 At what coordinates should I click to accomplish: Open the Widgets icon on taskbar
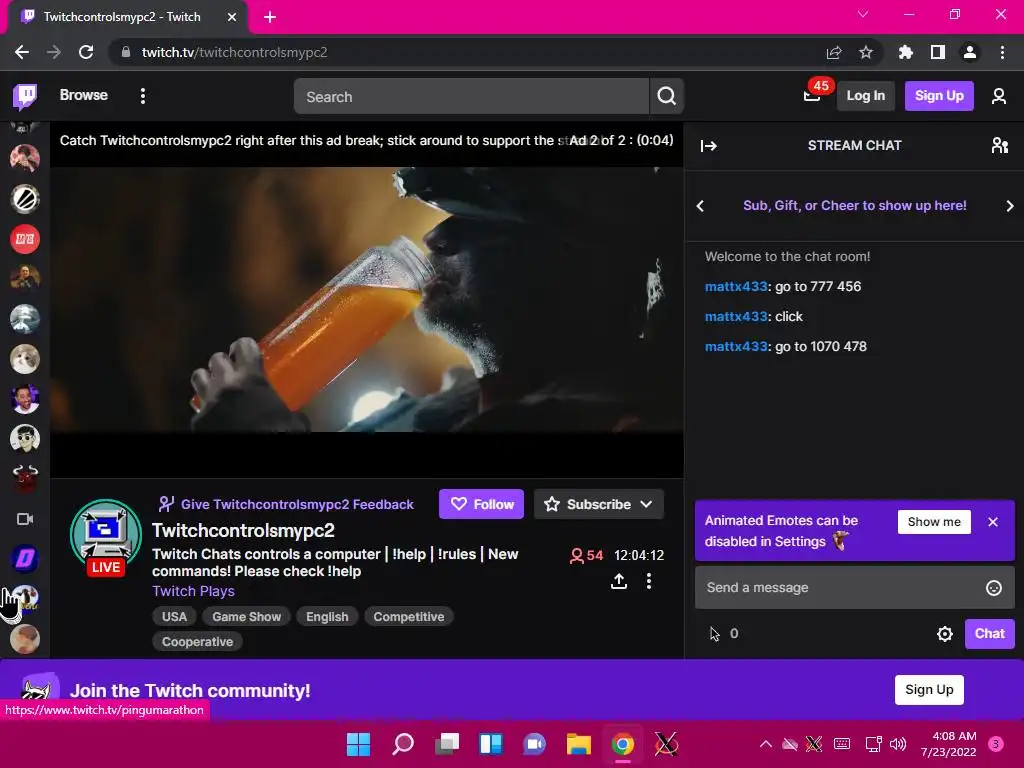490,744
